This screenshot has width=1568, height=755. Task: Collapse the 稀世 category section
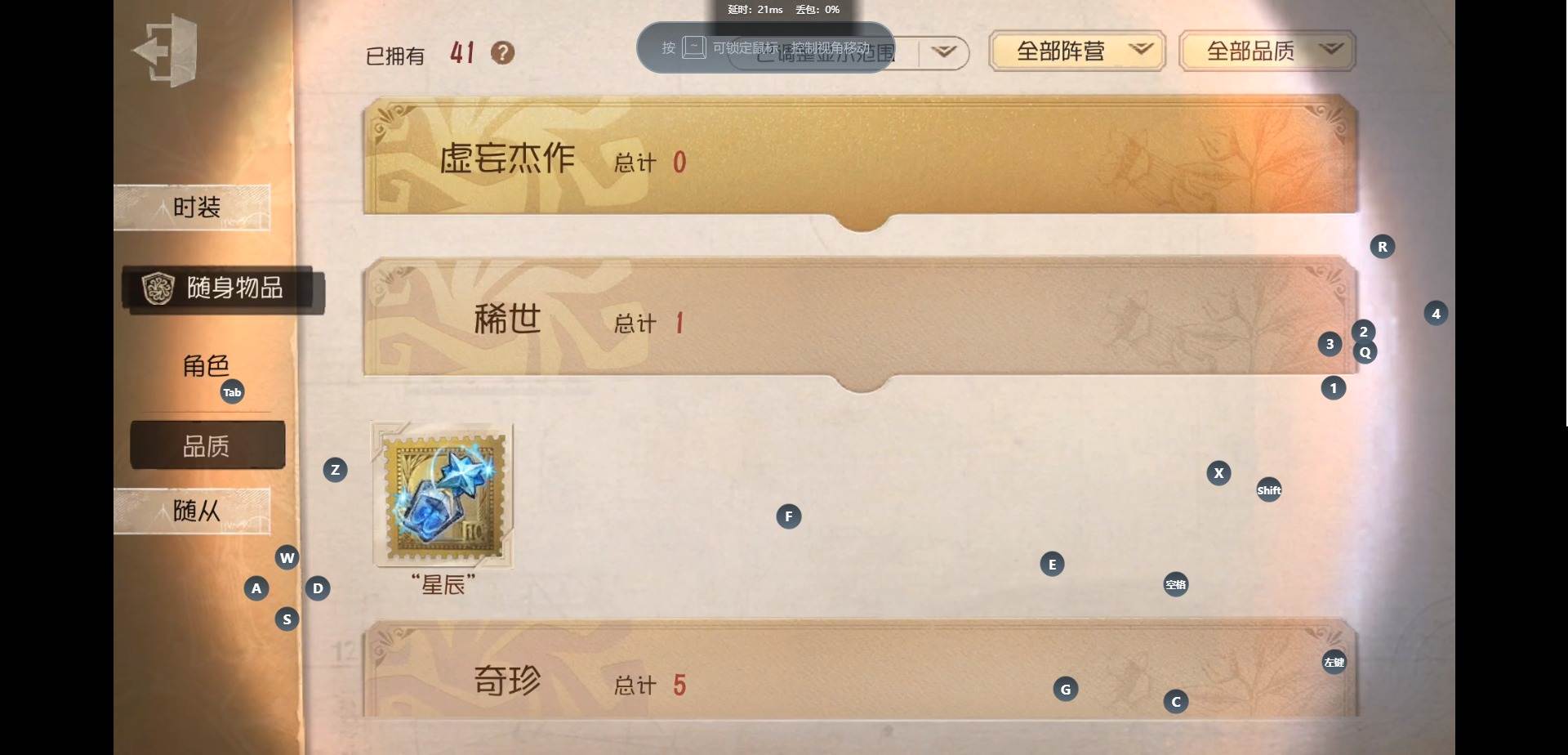tap(860, 320)
